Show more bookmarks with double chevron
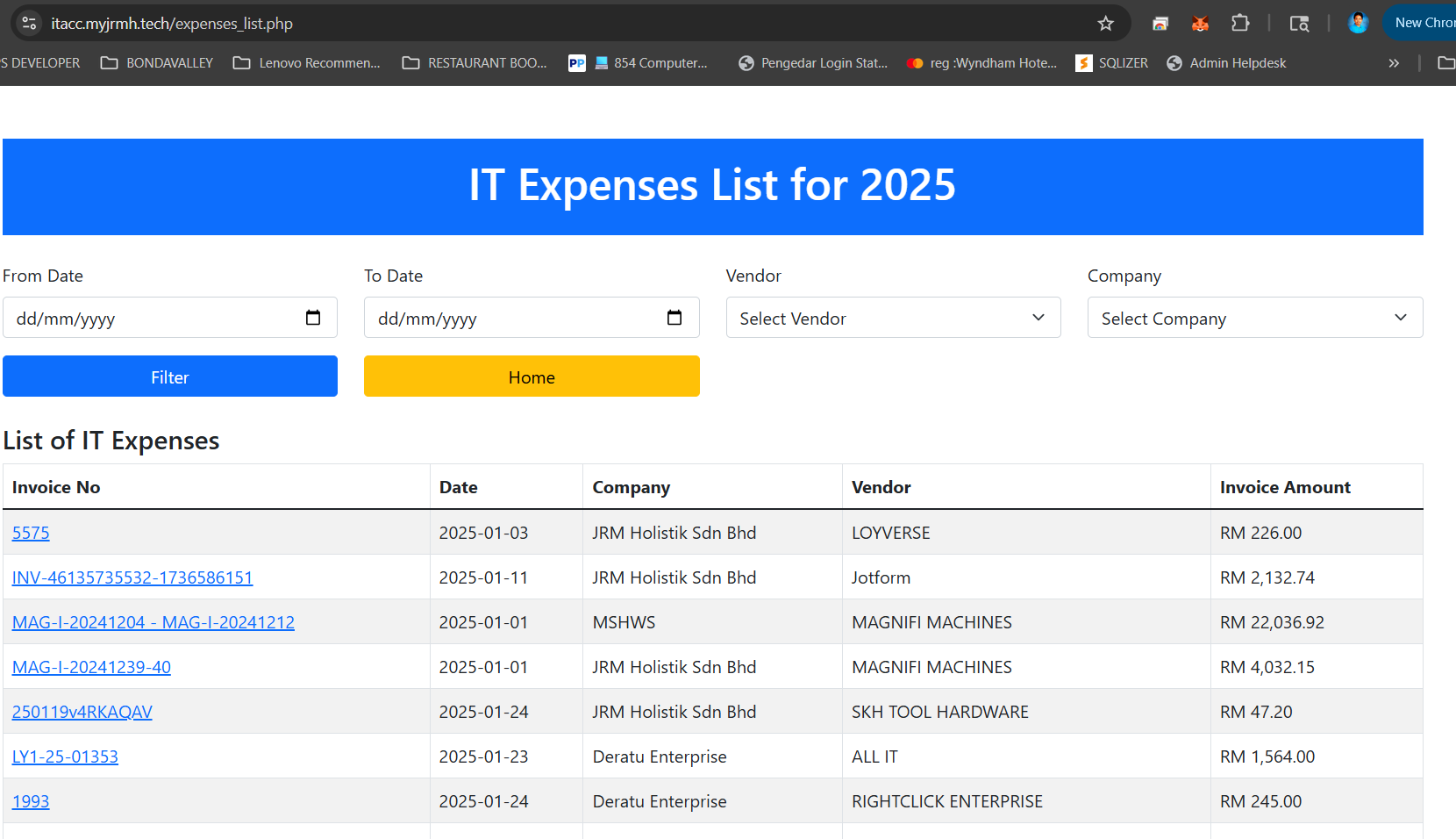Image resolution: width=1456 pixels, height=839 pixels. coord(1394,63)
